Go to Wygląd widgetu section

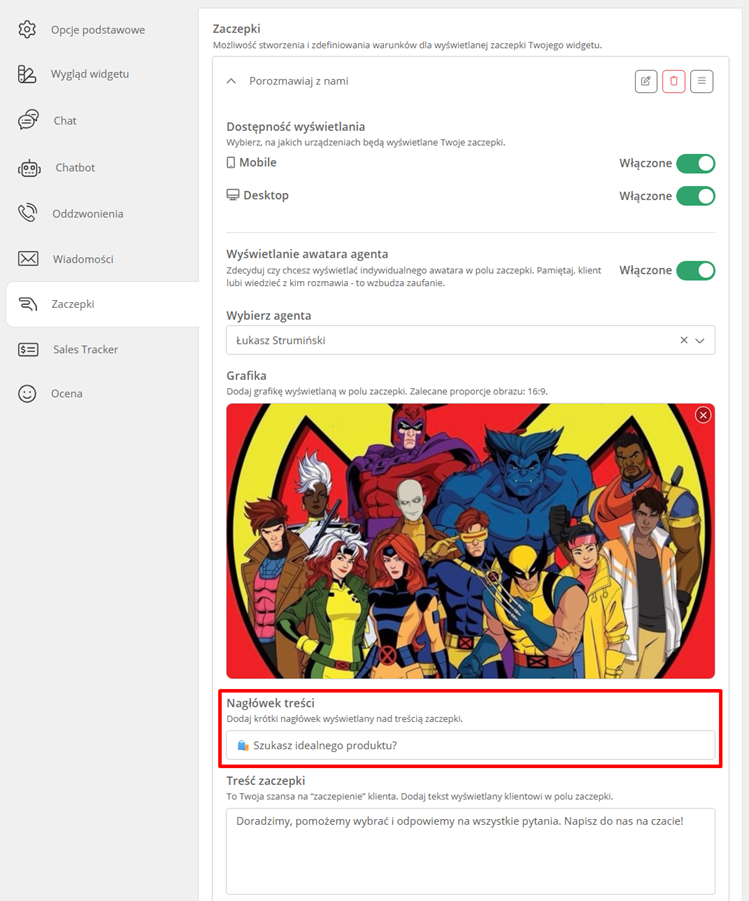point(90,74)
